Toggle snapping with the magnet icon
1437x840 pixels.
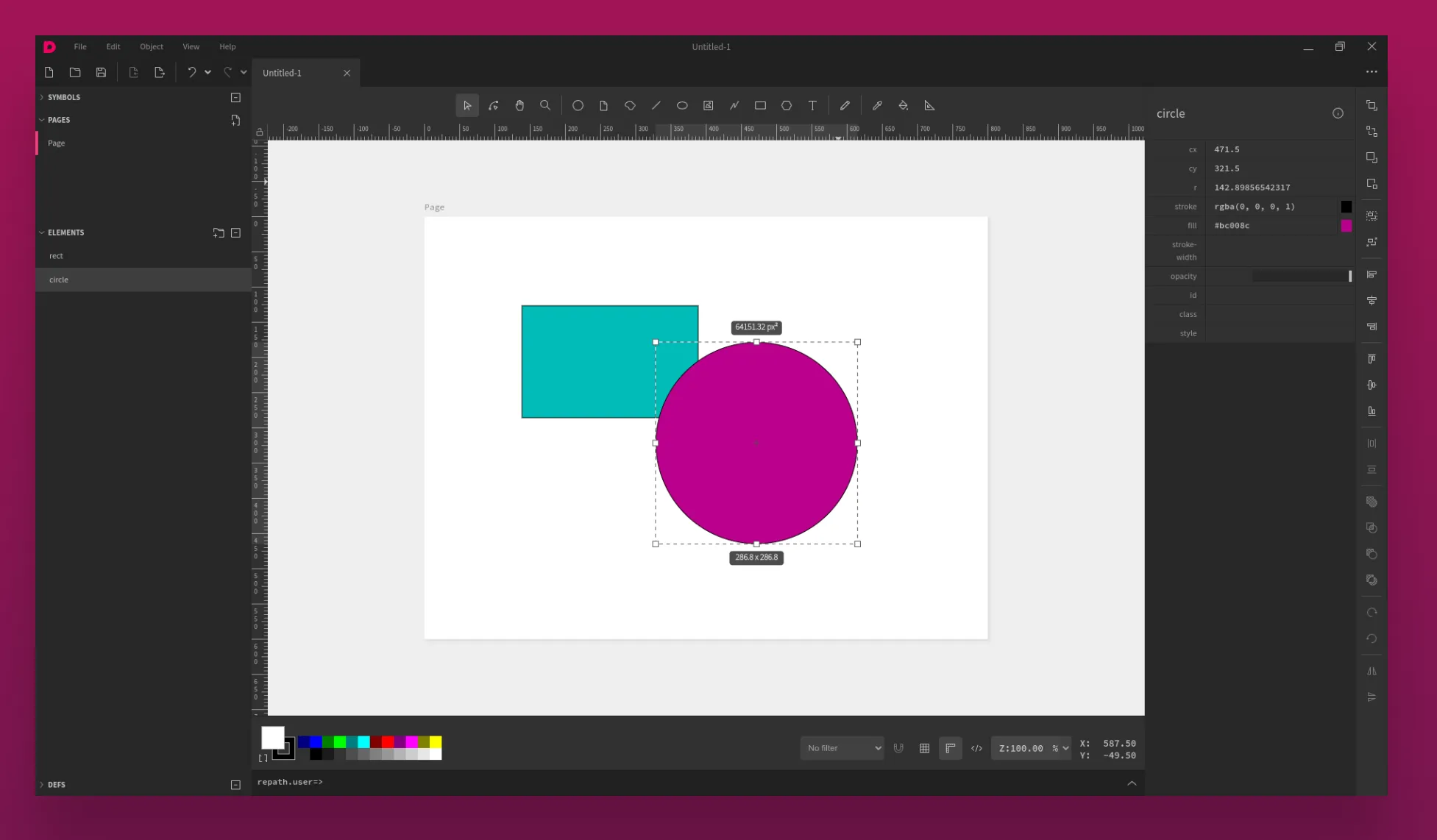coord(898,748)
